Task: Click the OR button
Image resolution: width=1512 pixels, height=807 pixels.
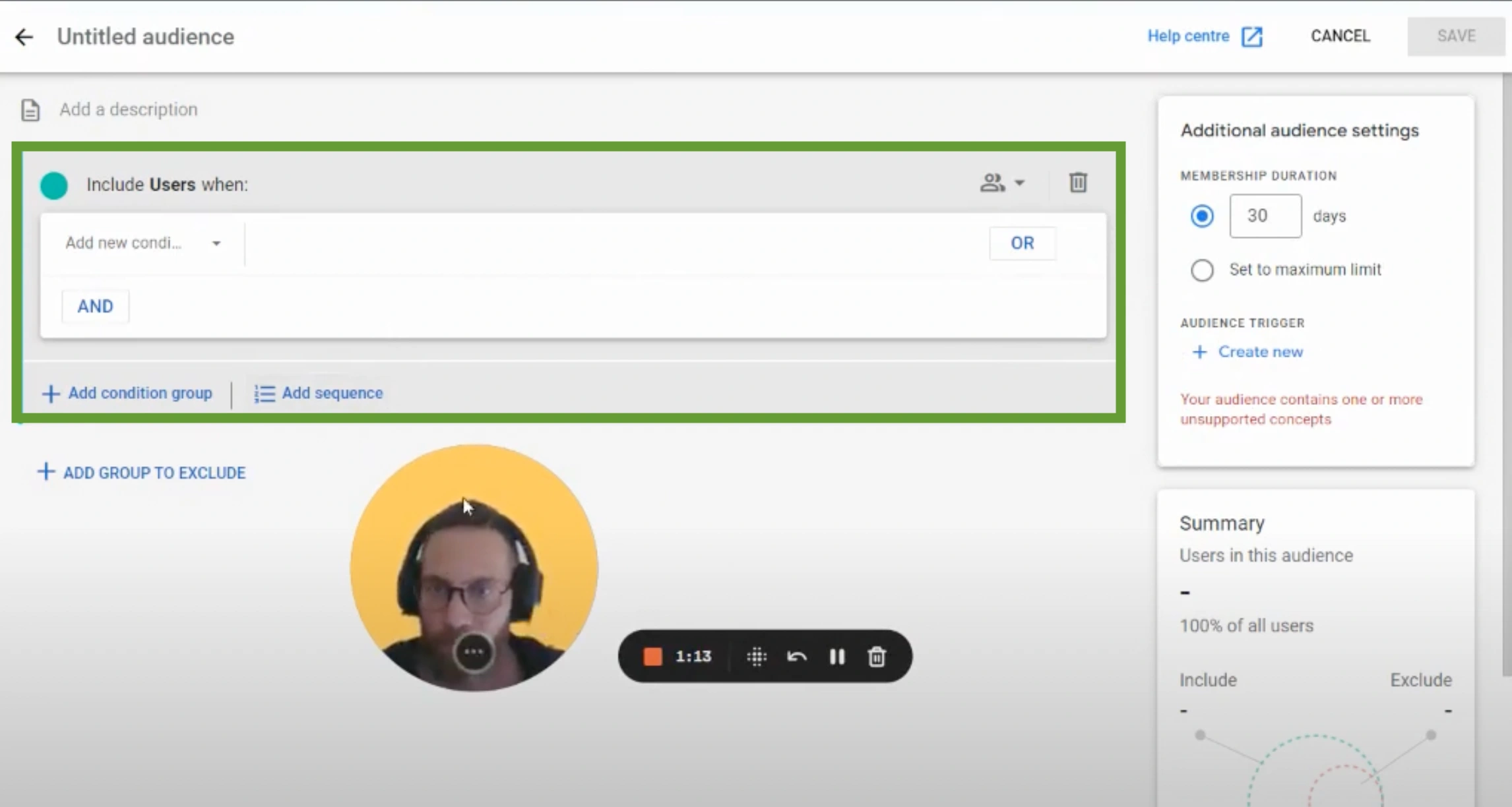Action: tap(1022, 243)
